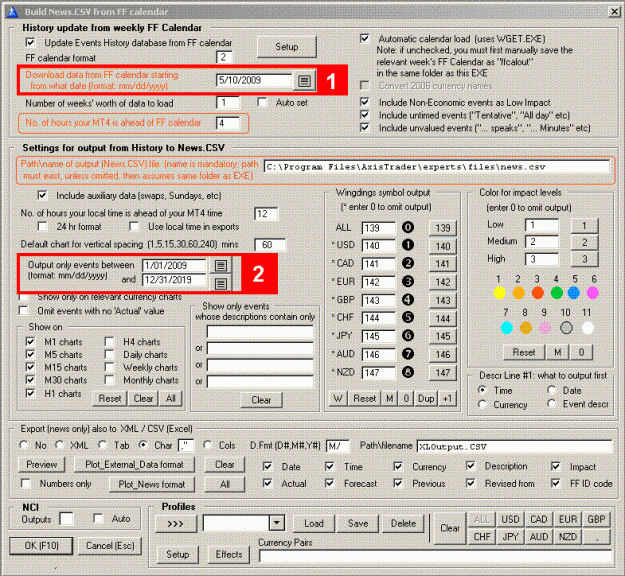Click the Setup button near FF calendar format
Viewport: 625px width, 576px height.
pos(287,47)
